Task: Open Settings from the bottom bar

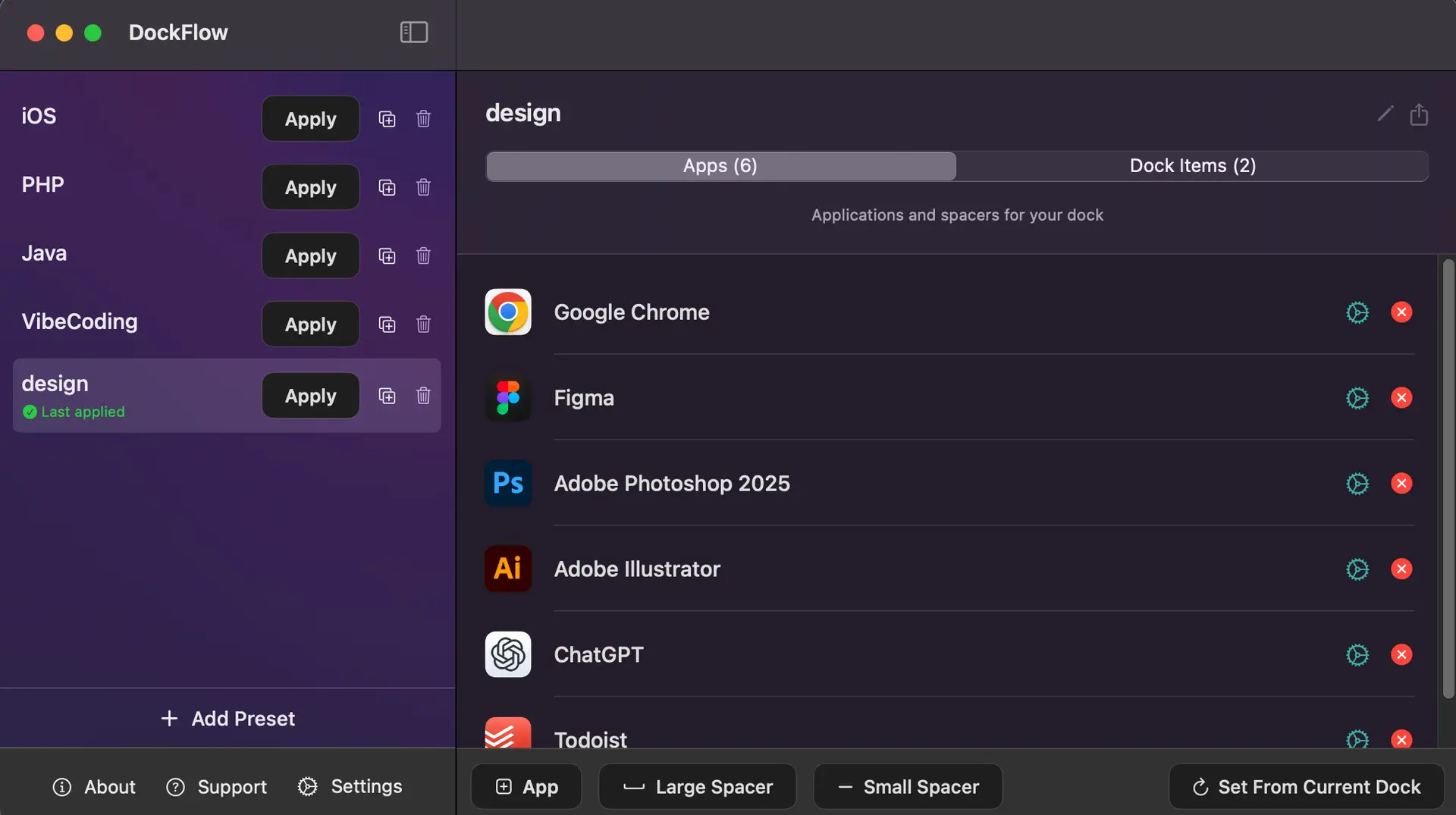Action: pos(350,786)
